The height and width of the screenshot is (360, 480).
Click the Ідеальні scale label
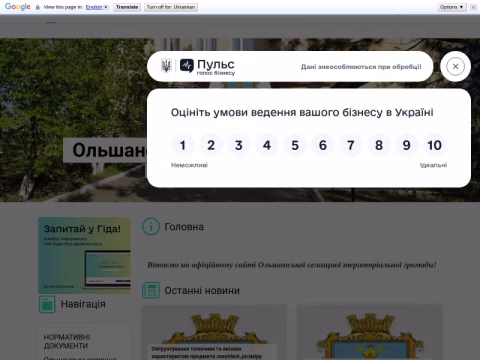[x=433, y=165]
